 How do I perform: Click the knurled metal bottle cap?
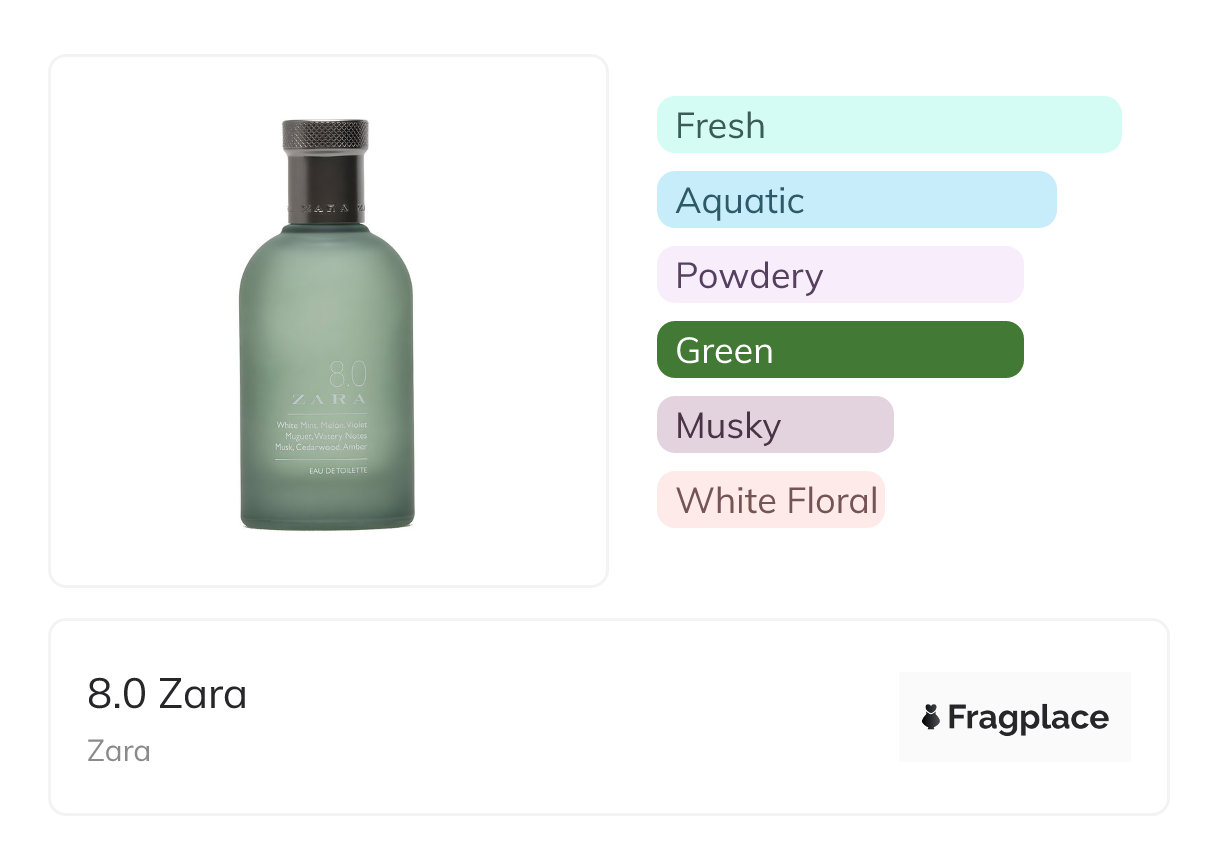coord(325,136)
